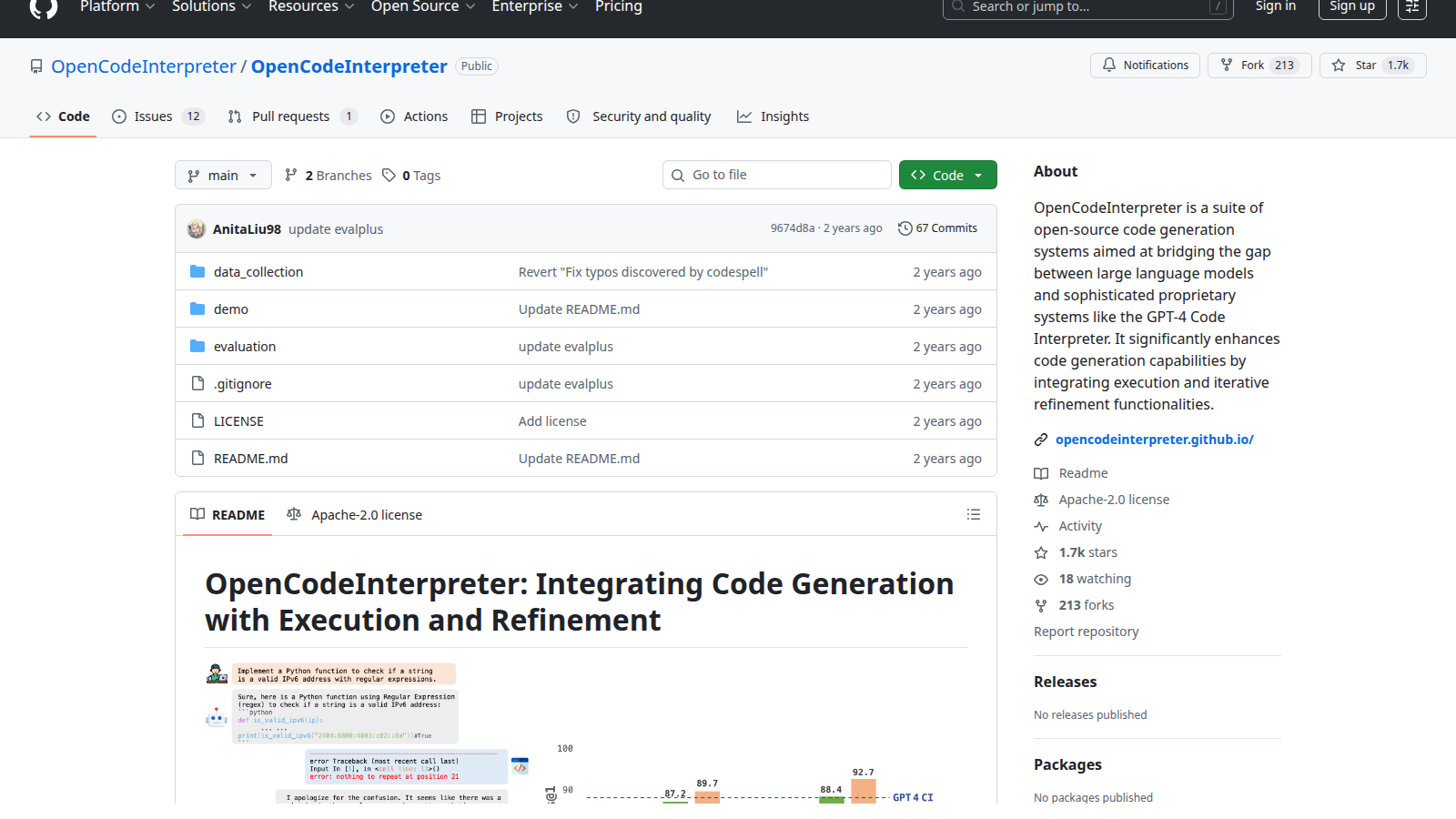The width and height of the screenshot is (1456, 819).
Task: Open the bold OpenCodeInterpreter repository link
Action: point(349,66)
